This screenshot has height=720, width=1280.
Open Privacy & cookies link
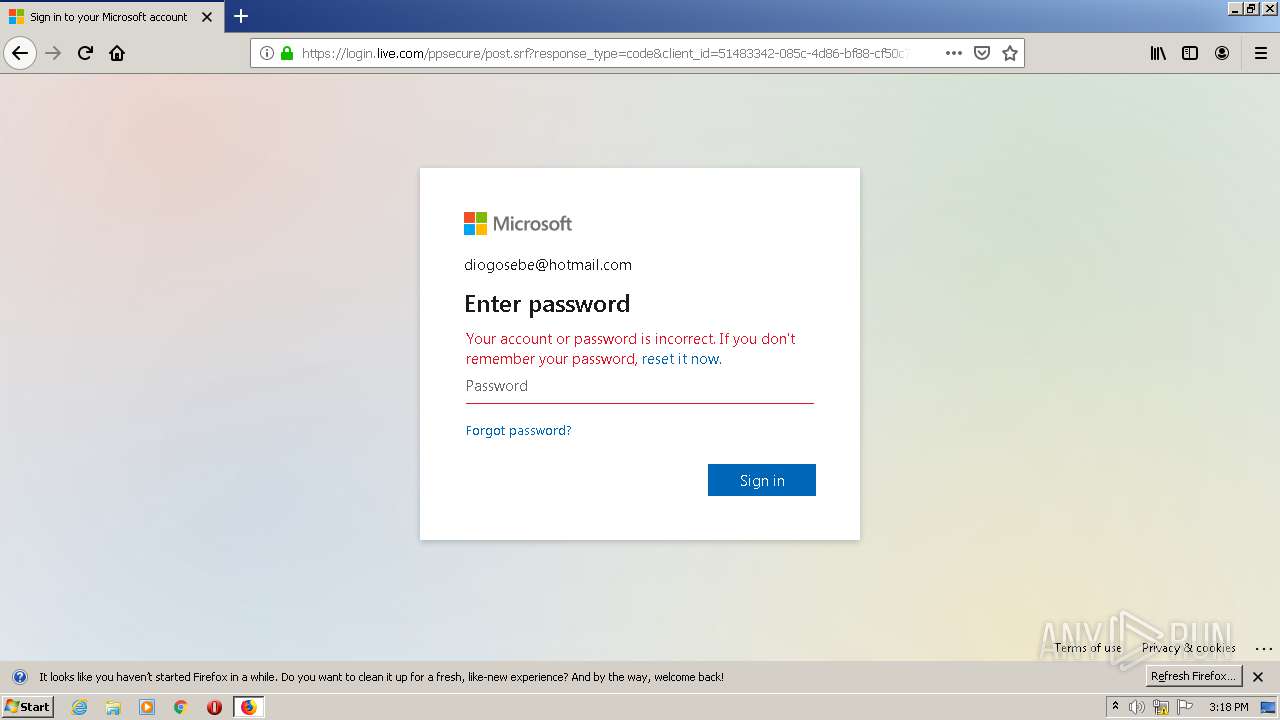click(x=1189, y=648)
